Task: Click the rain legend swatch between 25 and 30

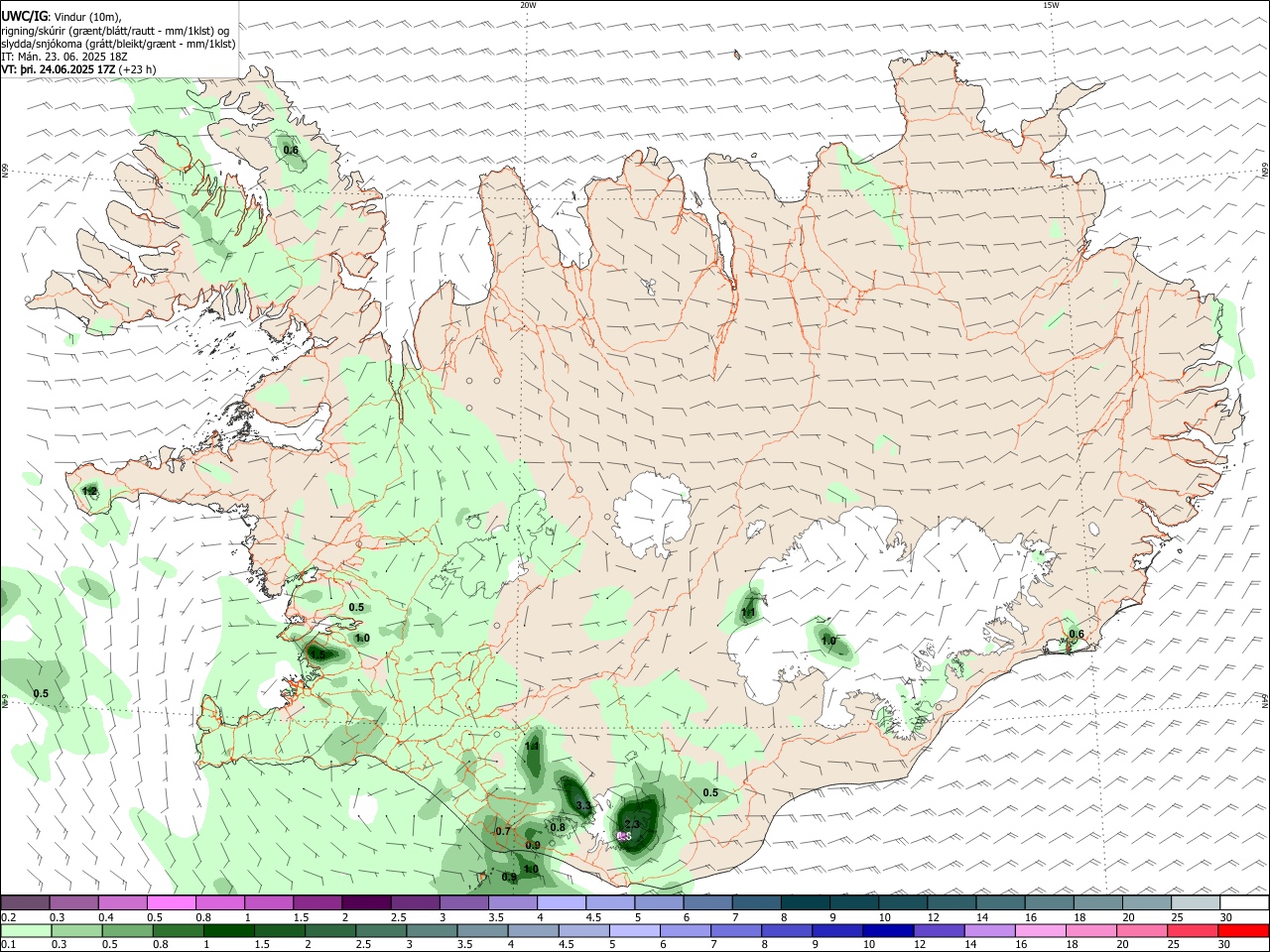Action: 1195,930
